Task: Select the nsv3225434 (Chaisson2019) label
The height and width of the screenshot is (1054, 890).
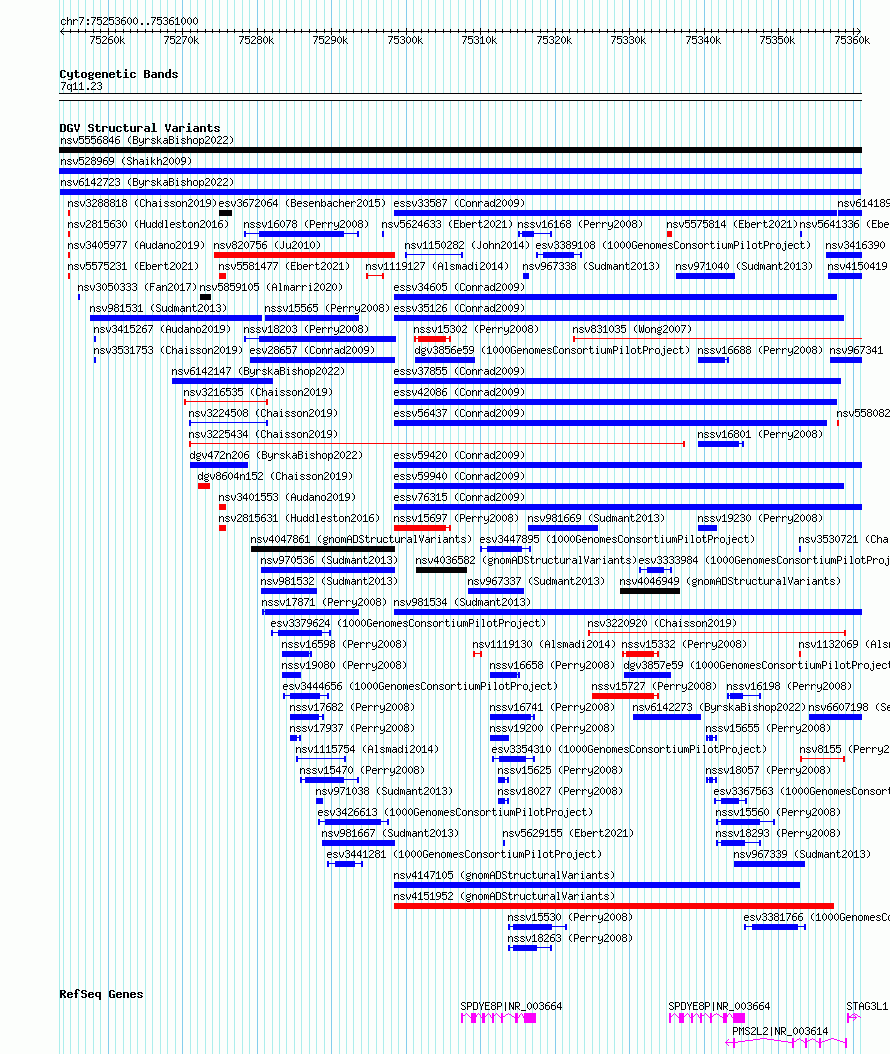Action: (x=264, y=434)
